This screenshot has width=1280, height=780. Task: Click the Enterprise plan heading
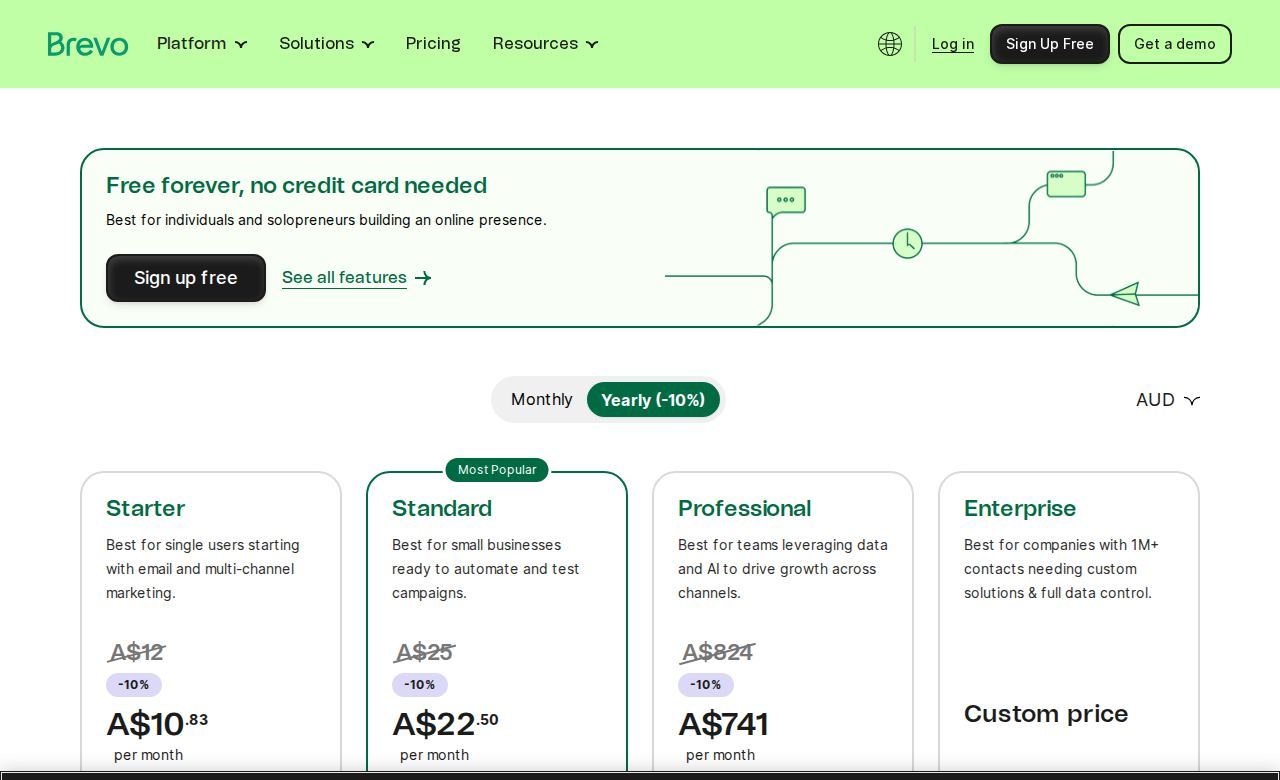click(x=1020, y=509)
